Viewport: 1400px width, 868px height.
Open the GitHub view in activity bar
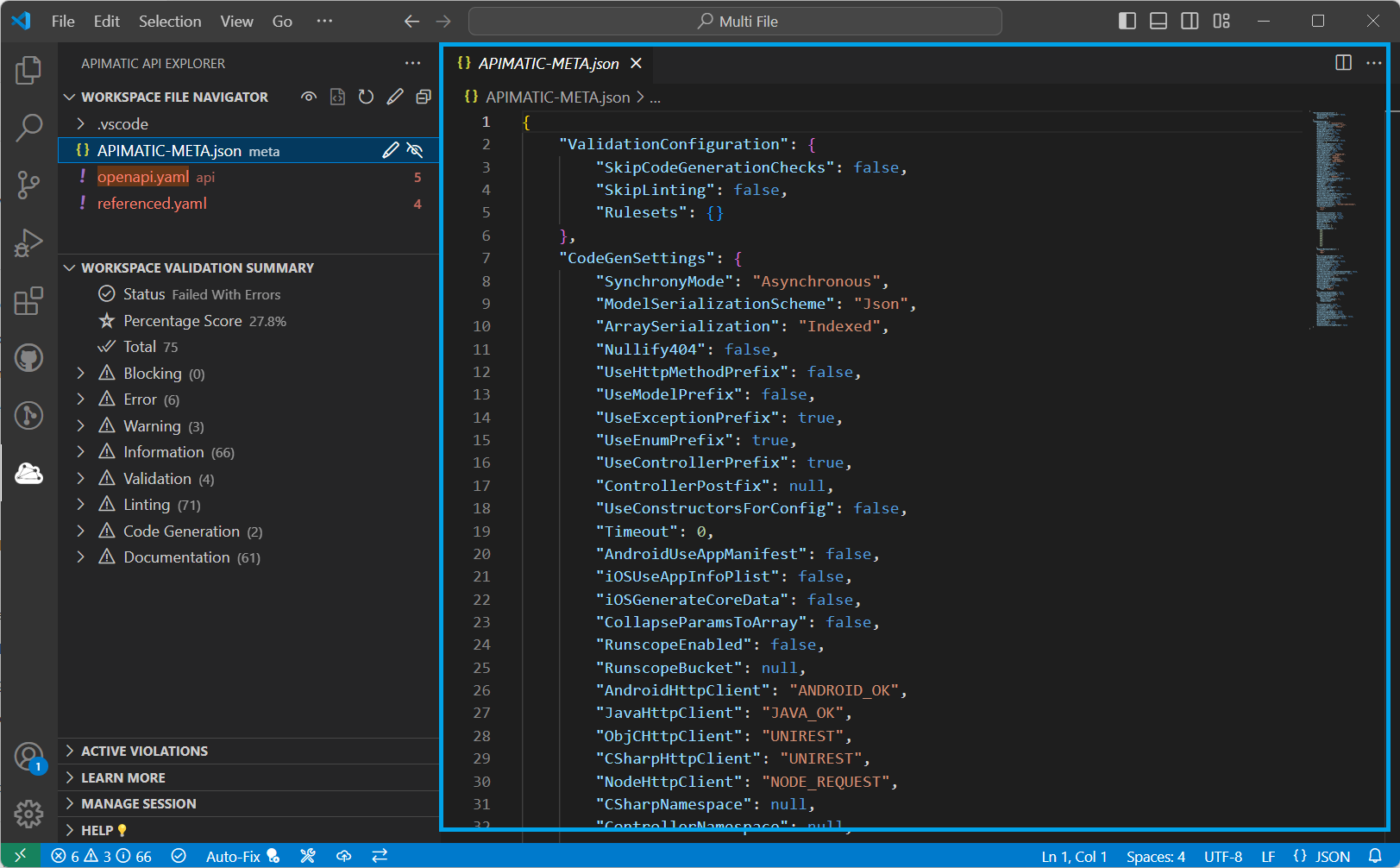coord(28,357)
